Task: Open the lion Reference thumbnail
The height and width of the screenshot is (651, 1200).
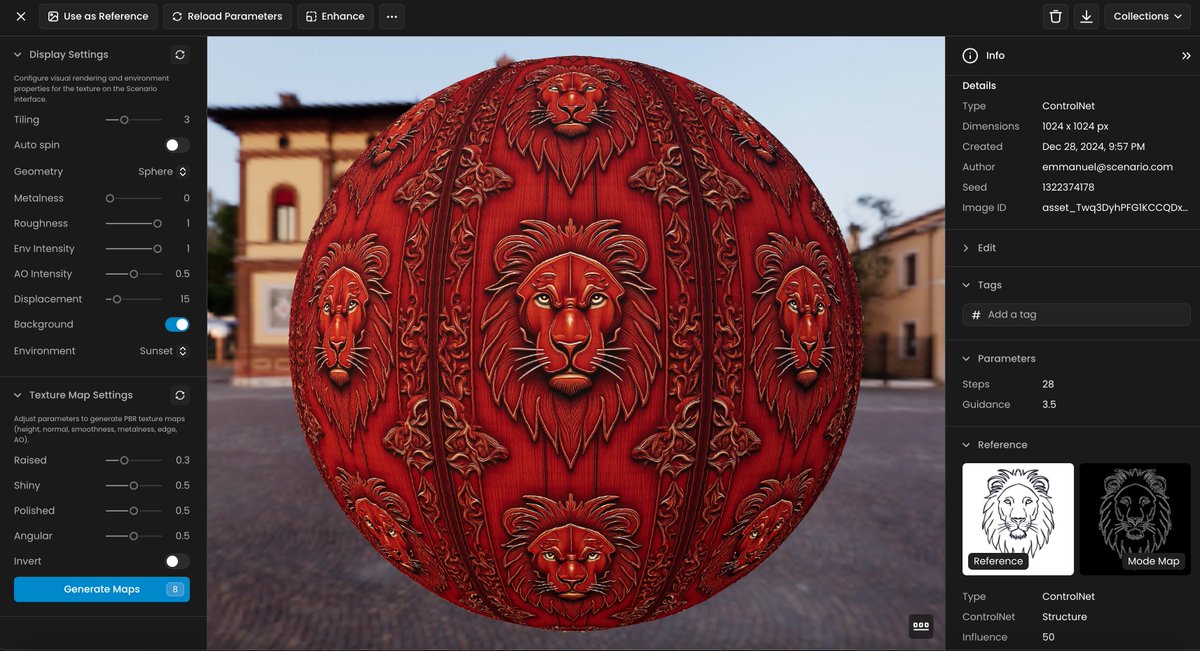Action: pyautogui.click(x=1018, y=519)
